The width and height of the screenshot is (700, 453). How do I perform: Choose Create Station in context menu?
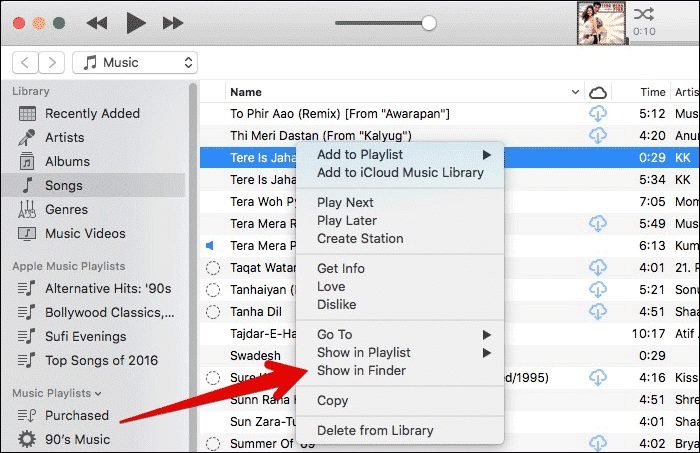pos(400,238)
